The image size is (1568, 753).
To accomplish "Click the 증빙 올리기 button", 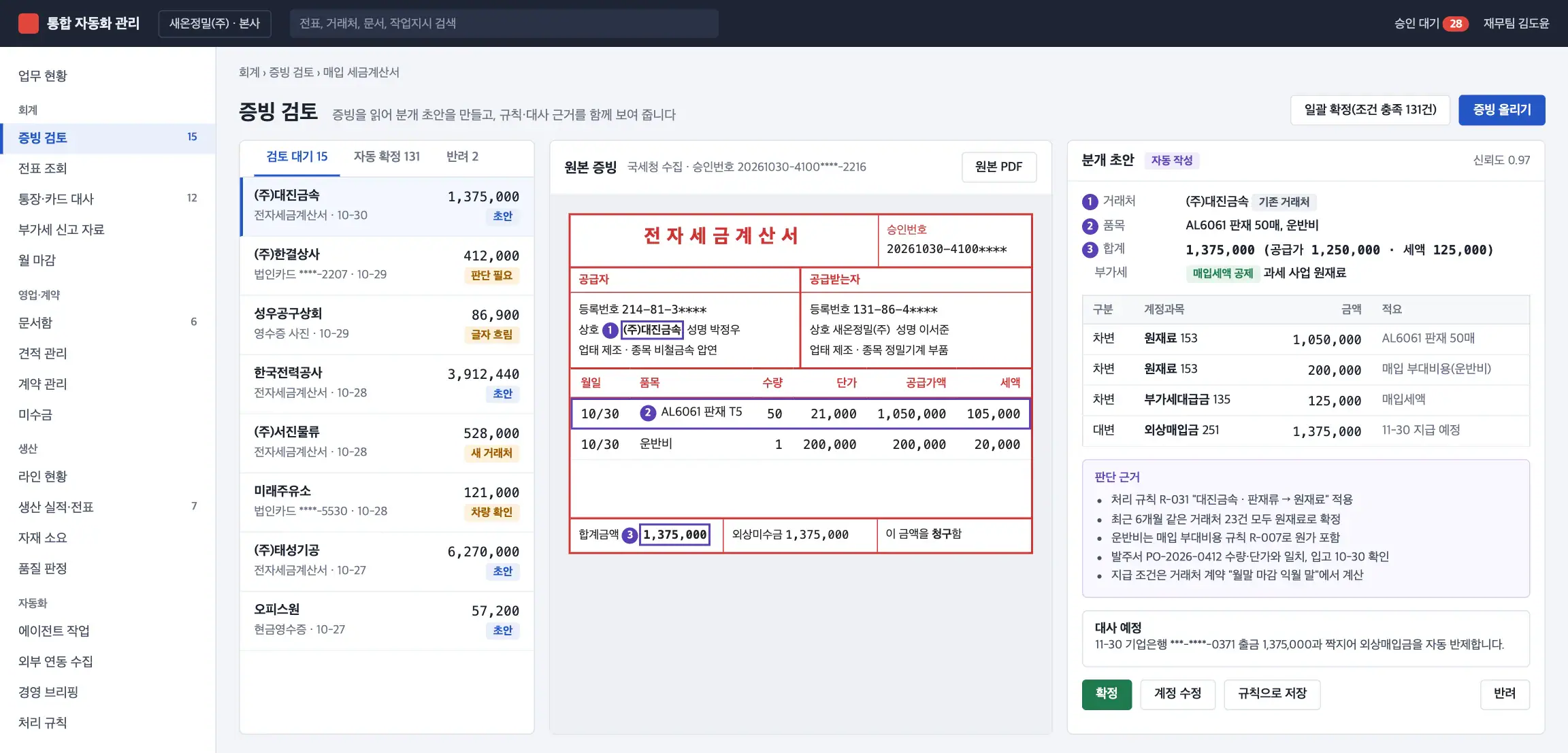I will pyautogui.click(x=1501, y=110).
